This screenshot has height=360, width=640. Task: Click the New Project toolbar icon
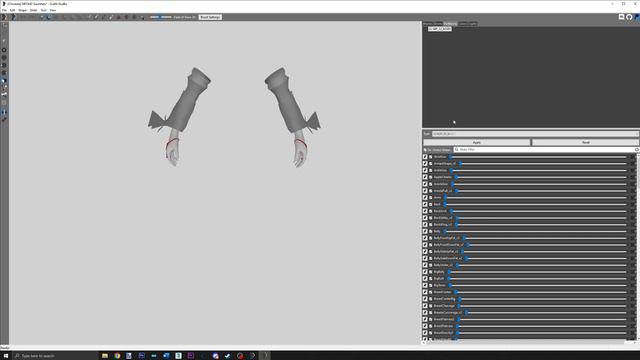(4, 17)
